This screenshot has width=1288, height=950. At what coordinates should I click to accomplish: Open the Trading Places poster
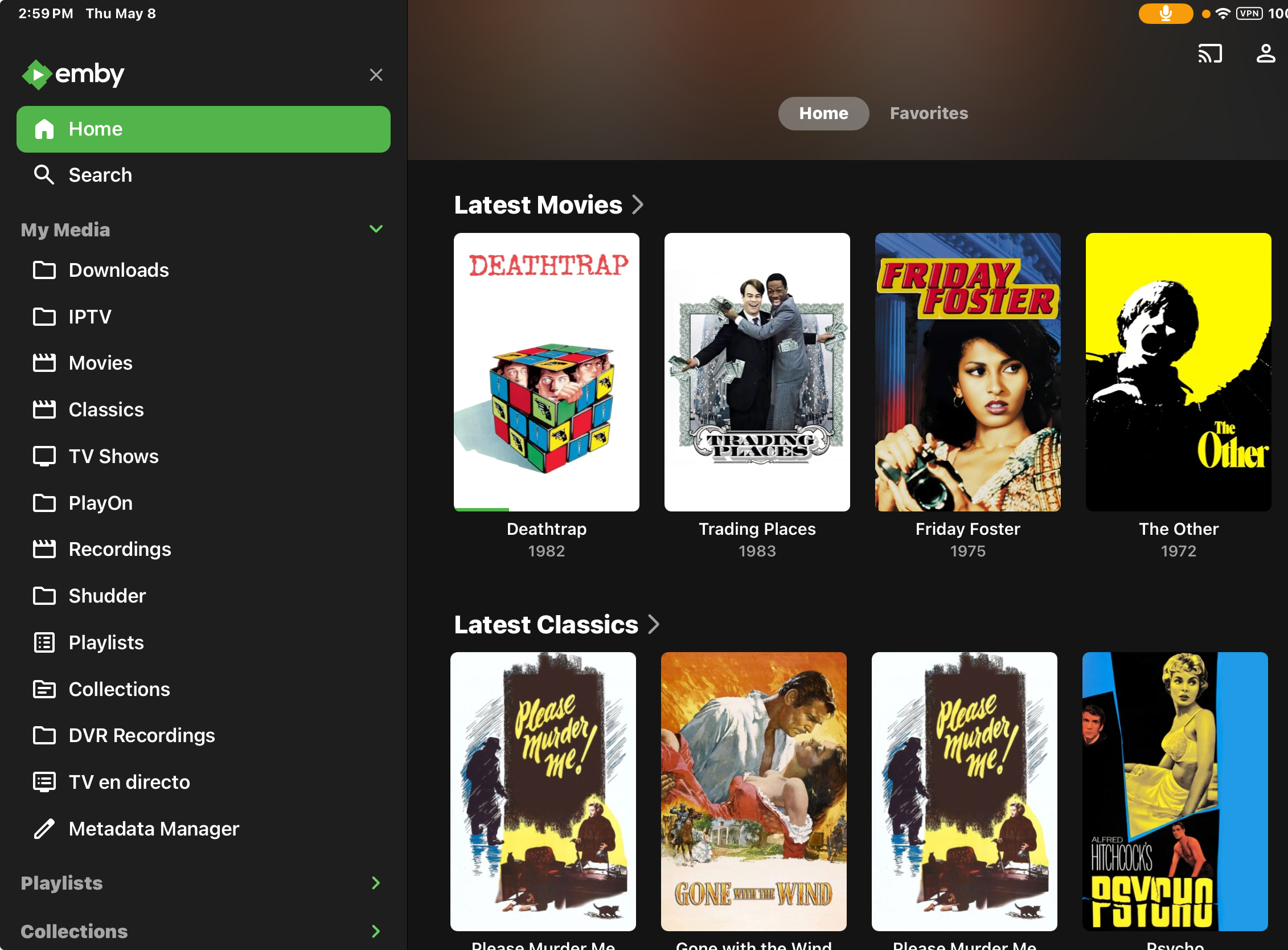(x=757, y=371)
